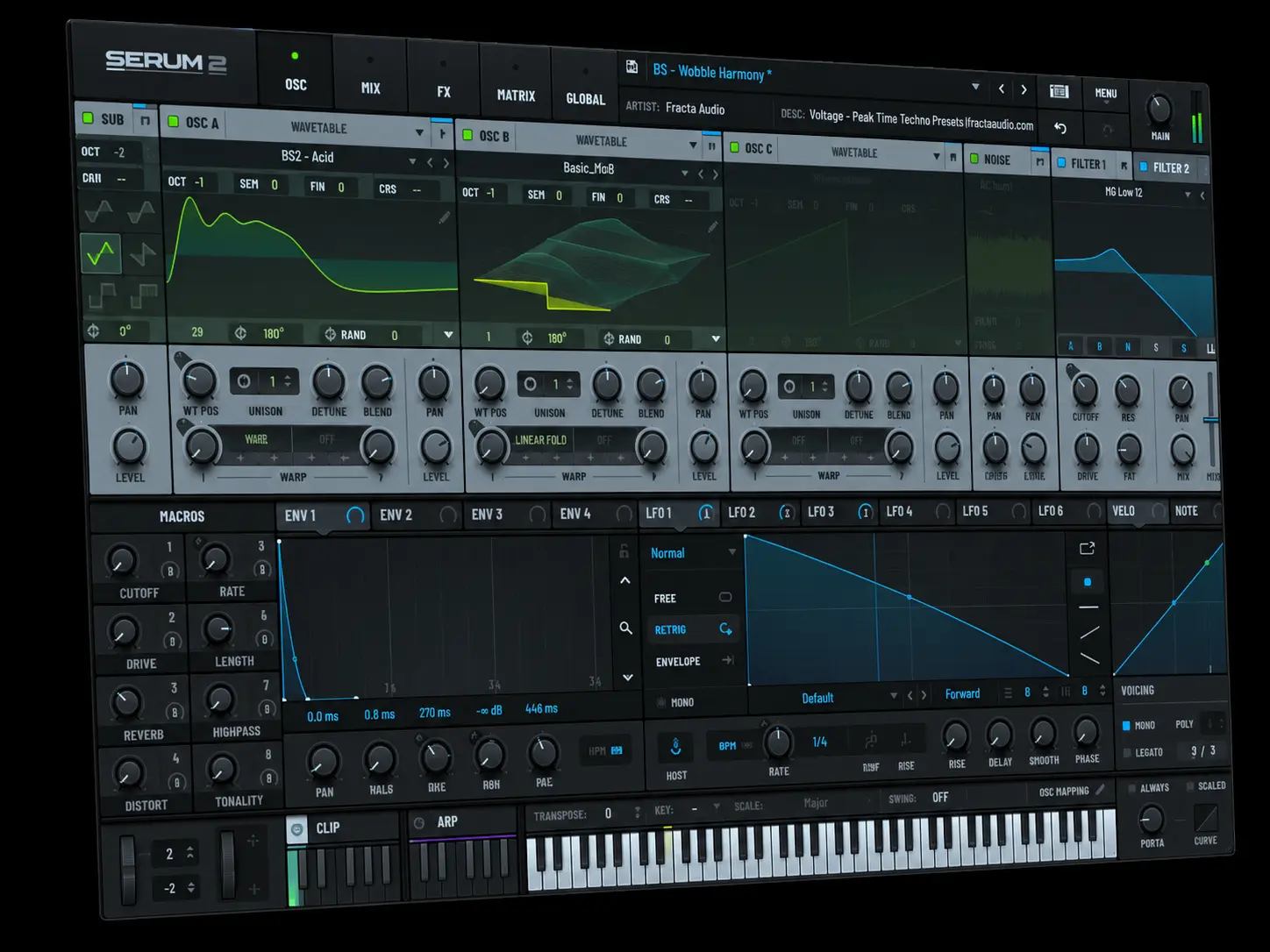Screen dimensions: 1270x952
Task: Enable the LEGATO checkbox
Action: pos(1127,752)
